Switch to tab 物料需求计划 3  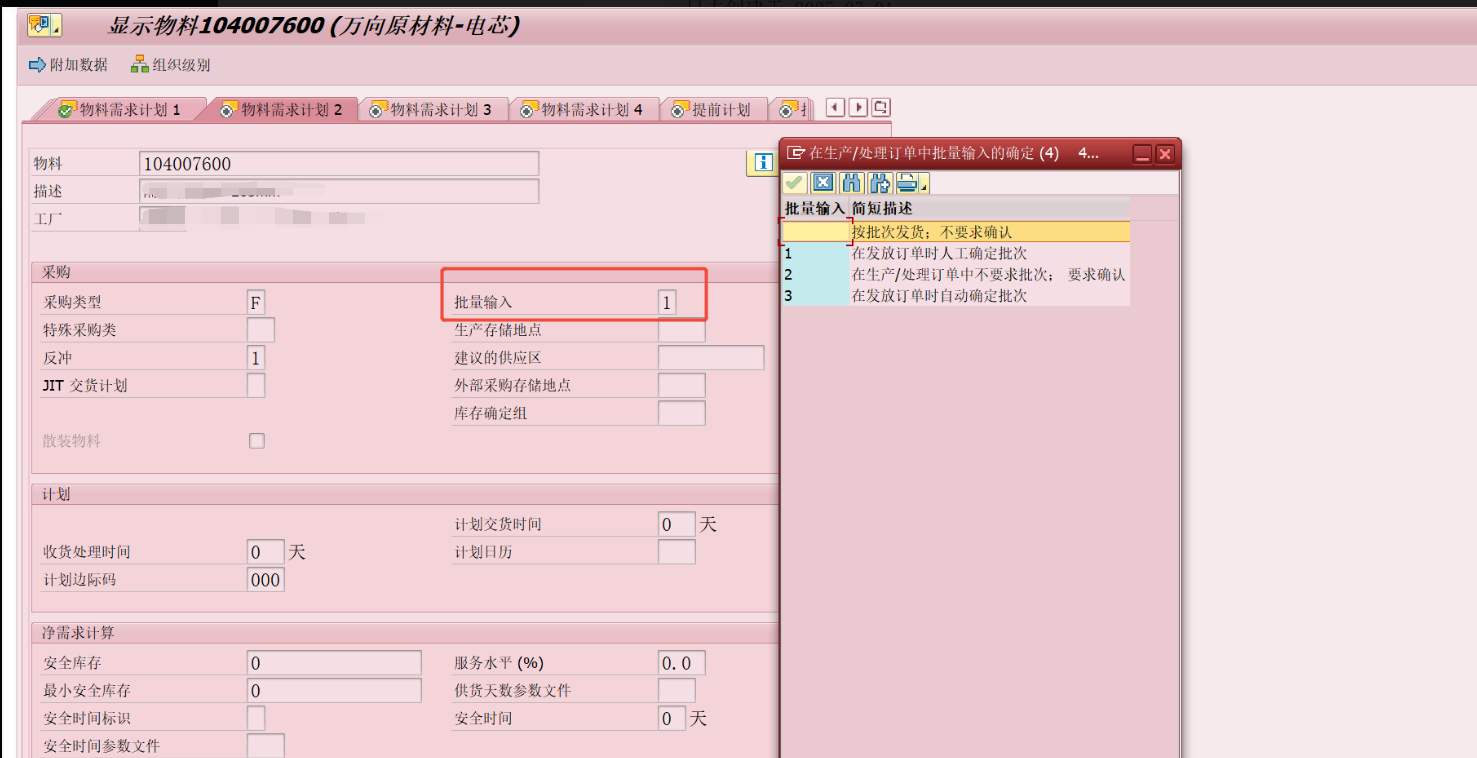click(431, 110)
